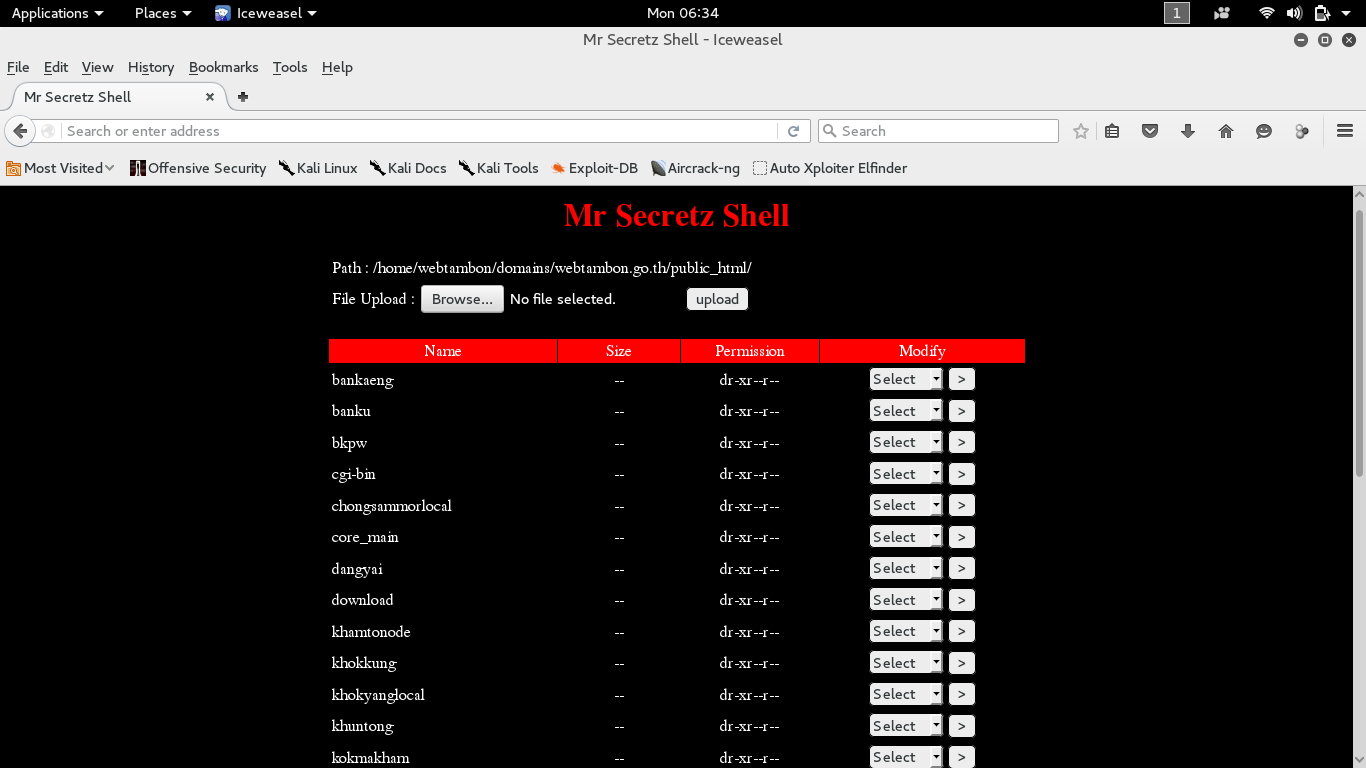Open Select dropdown for core_main

pyautogui.click(x=906, y=537)
